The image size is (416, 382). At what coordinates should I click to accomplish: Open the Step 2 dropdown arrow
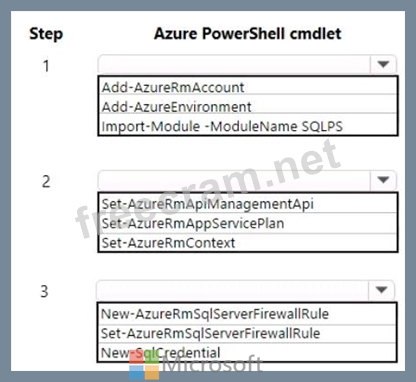(384, 180)
